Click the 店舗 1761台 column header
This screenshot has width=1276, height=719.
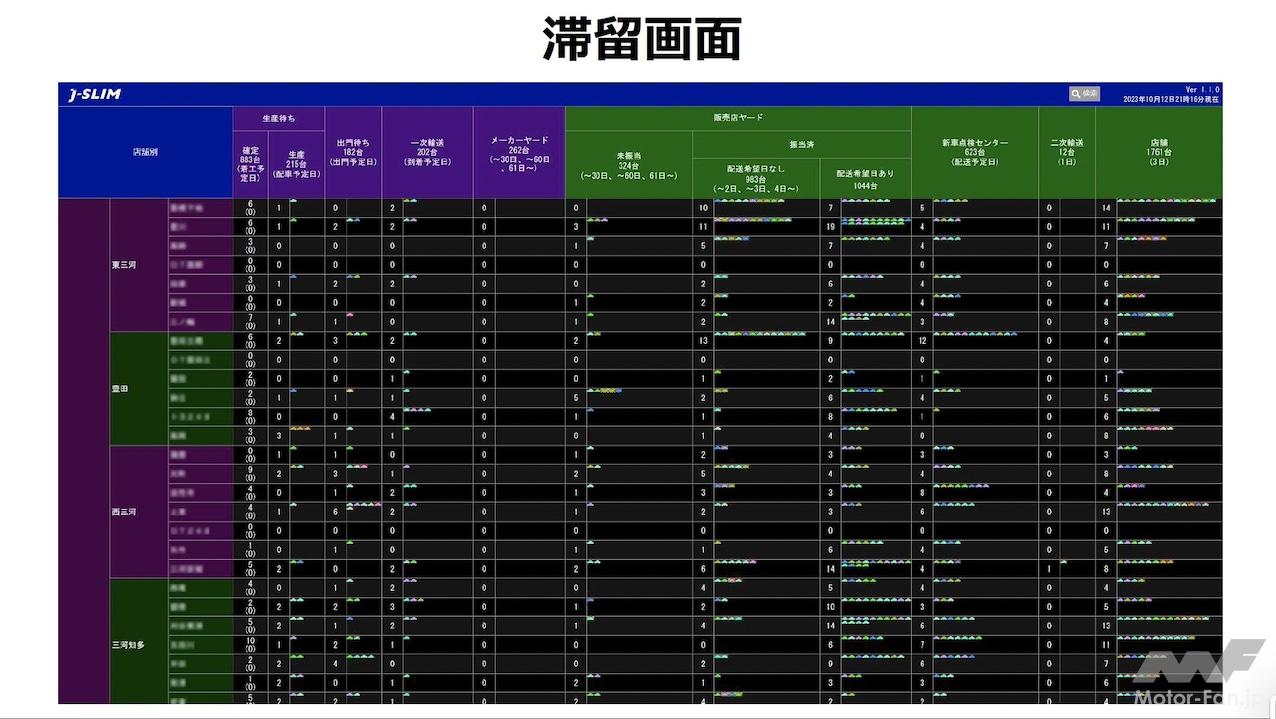coord(1158,152)
